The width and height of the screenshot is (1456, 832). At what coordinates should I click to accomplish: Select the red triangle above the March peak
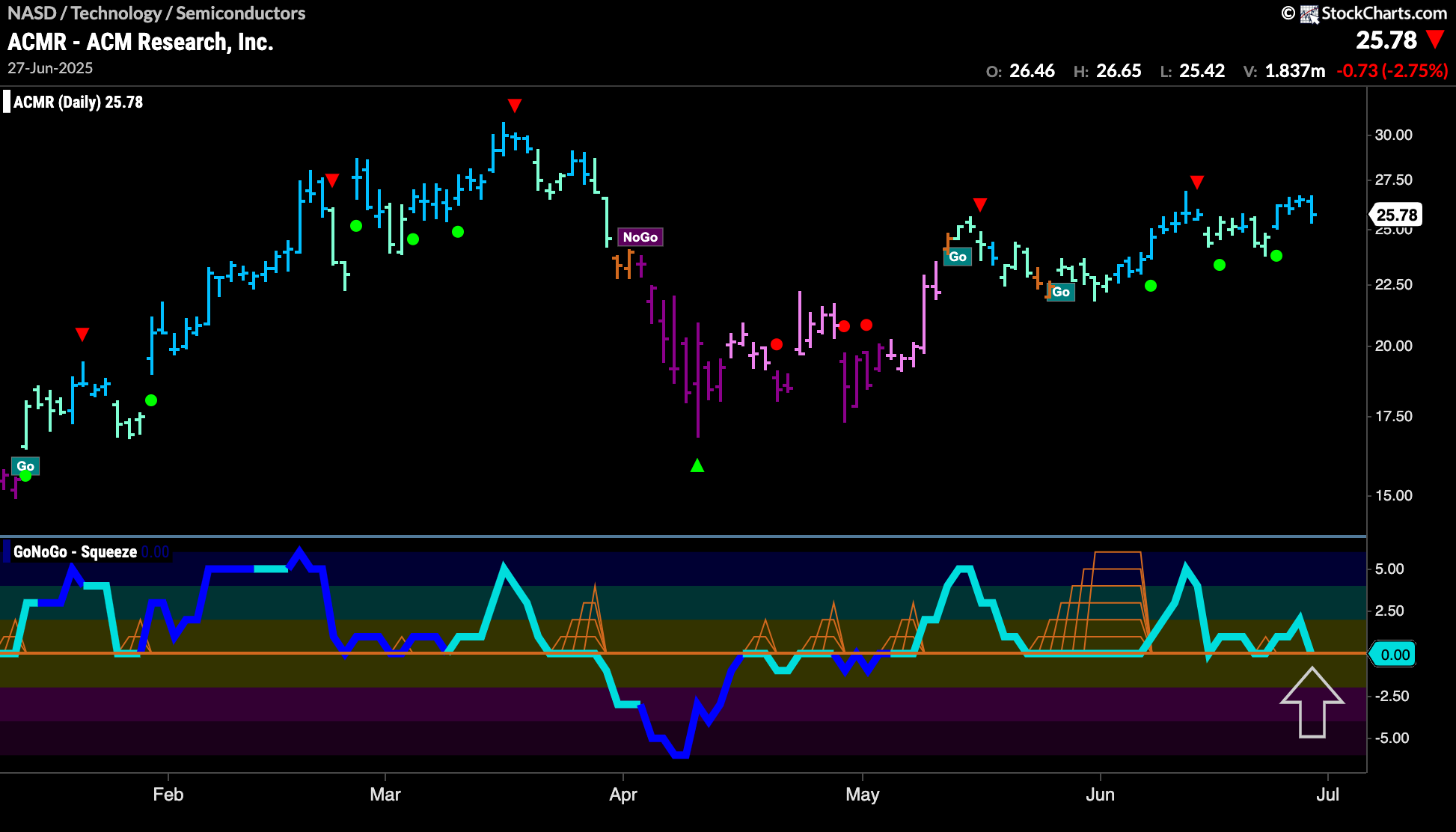tap(514, 105)
